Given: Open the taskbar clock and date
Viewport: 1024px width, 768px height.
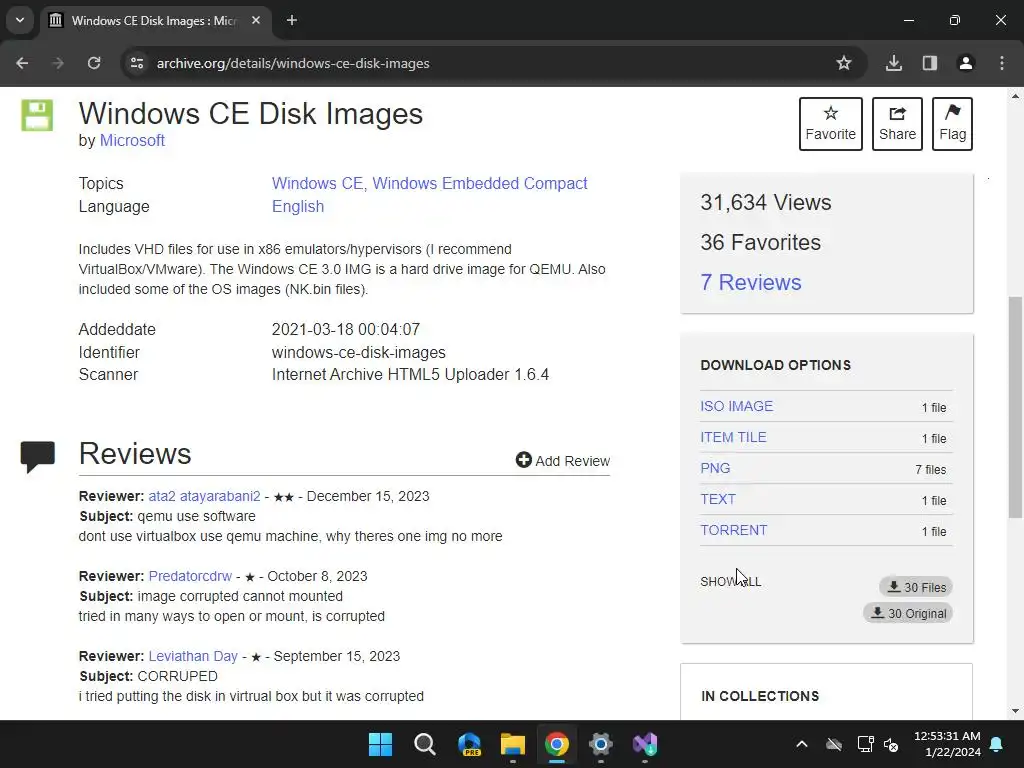Looking at the screenshot, I should pyautogui.click(x=947, y=744).
